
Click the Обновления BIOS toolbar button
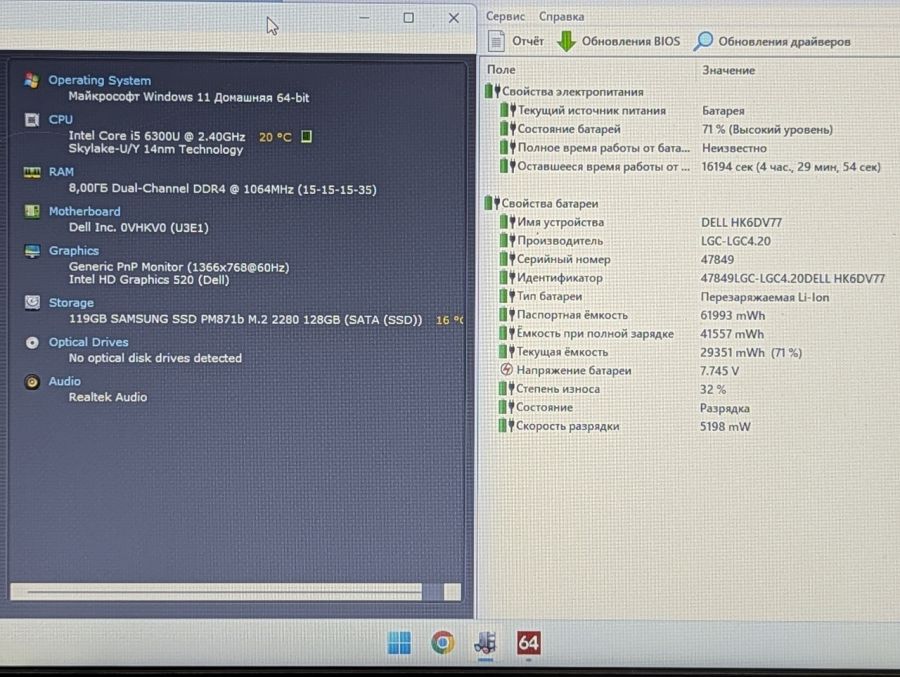click(x=619, y=41)
